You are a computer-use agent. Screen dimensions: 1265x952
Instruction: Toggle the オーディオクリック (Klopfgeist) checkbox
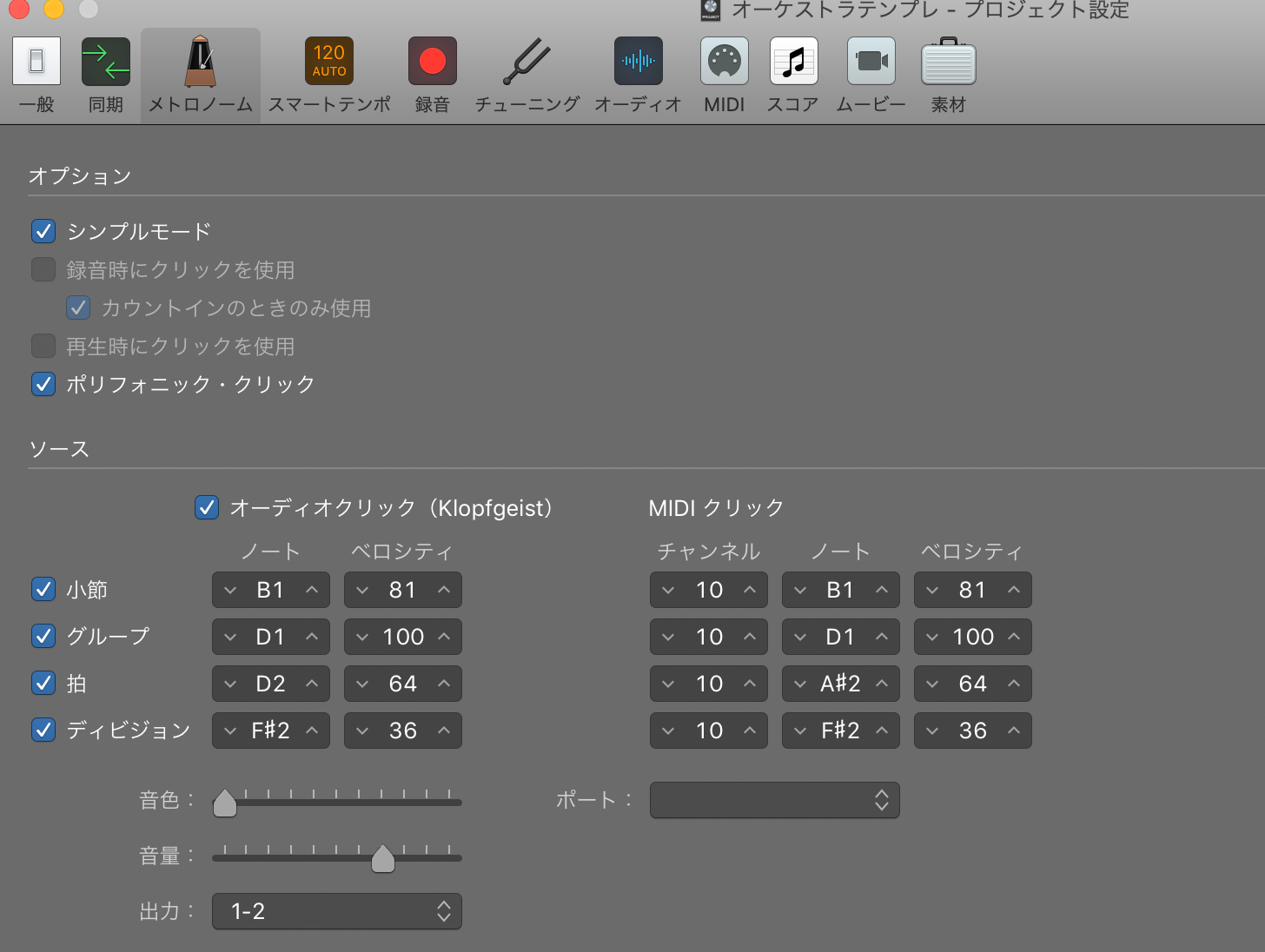(x=207, y=507)
